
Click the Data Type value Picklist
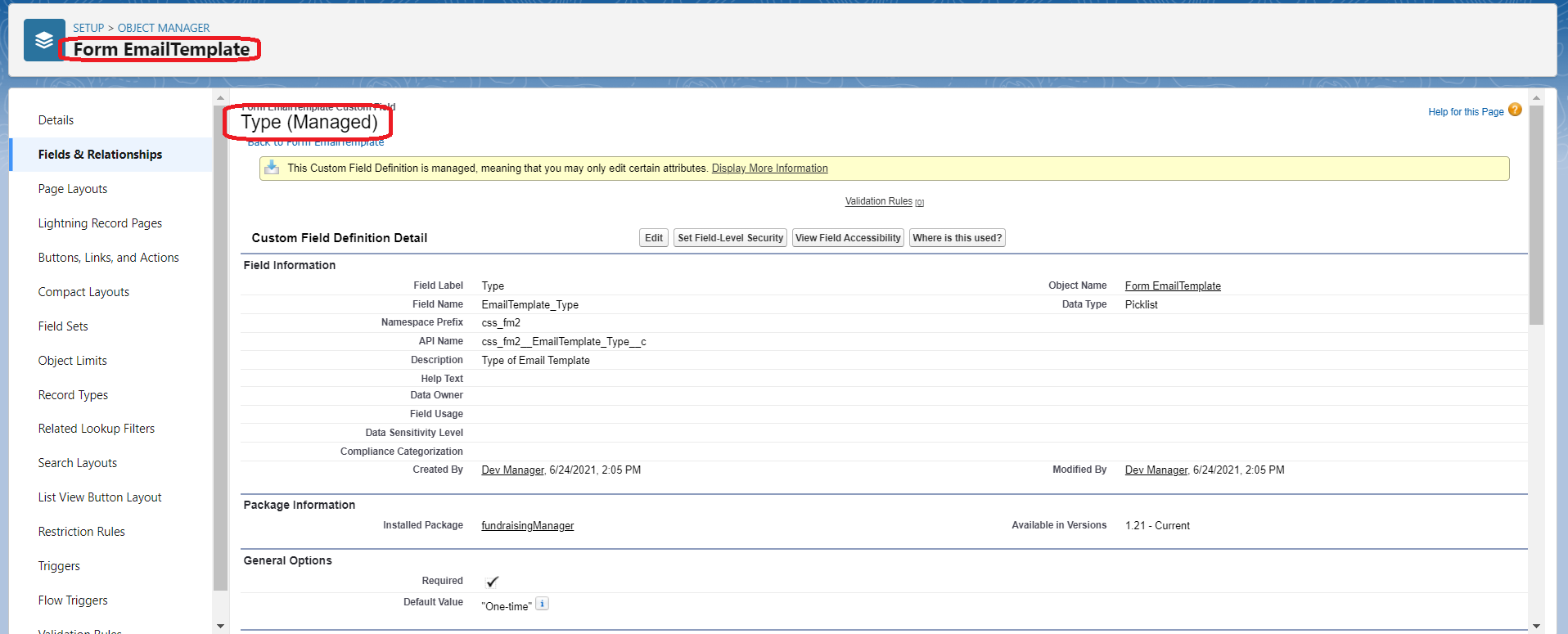pyautogui.click(x=1142, y=305)
